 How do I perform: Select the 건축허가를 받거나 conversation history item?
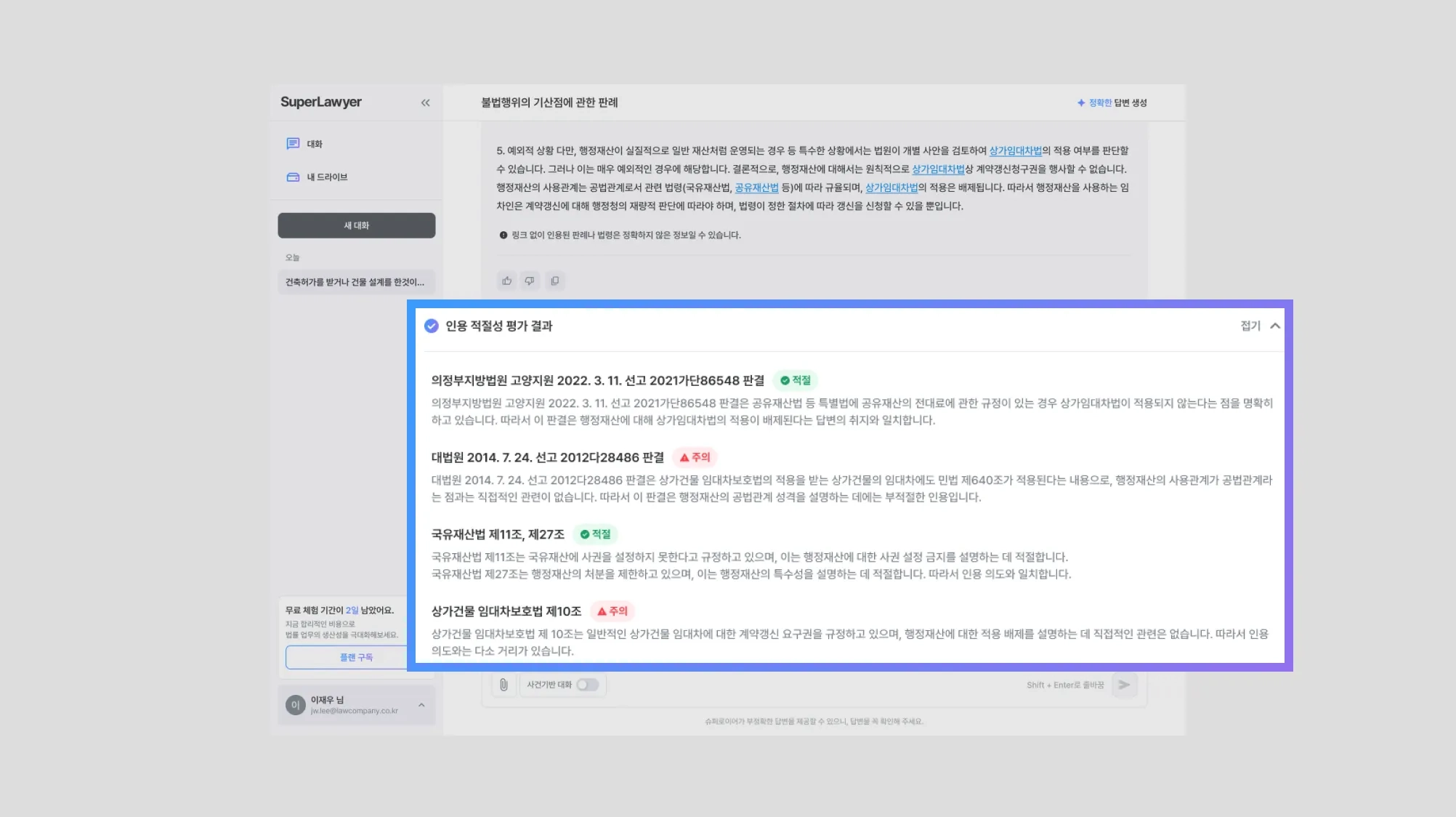click(355, 282)
